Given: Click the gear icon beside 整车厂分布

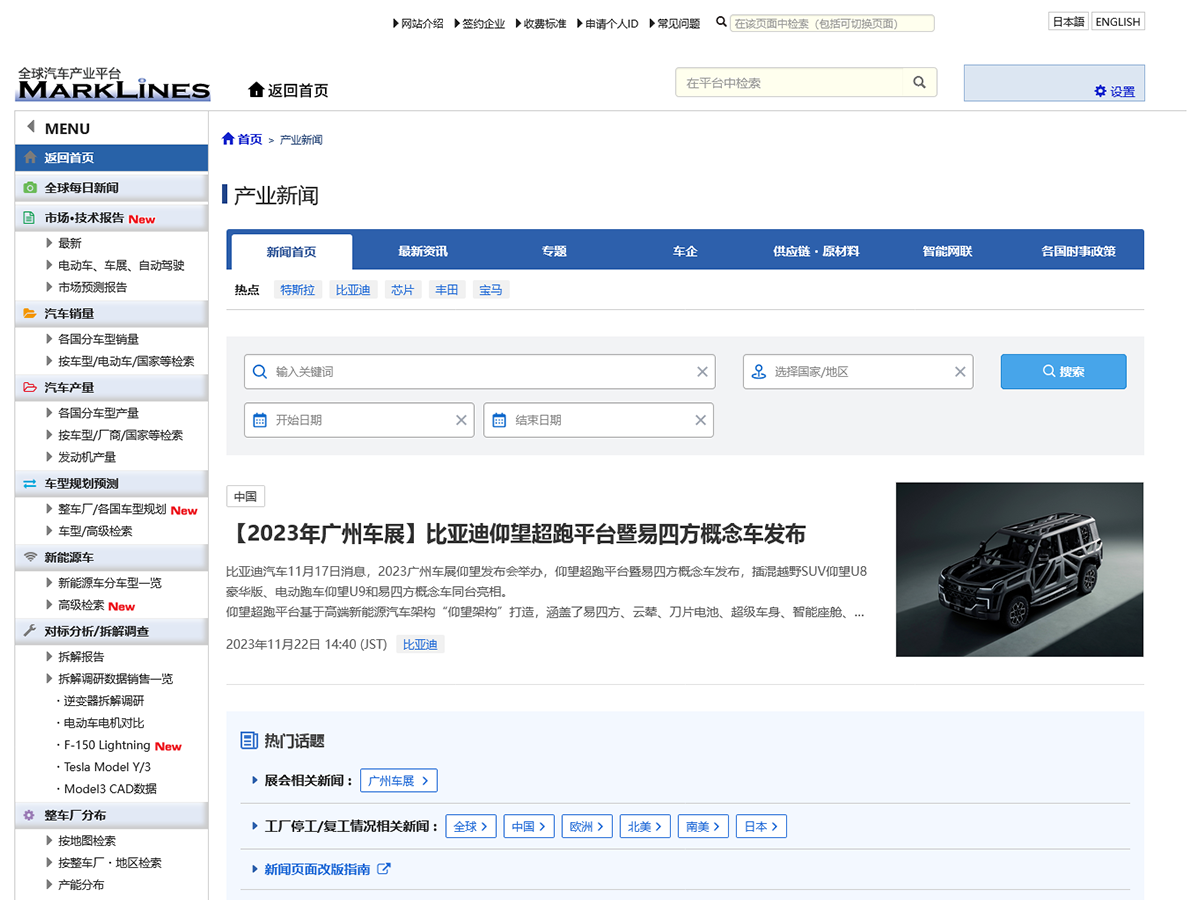Looking at the screenshot, I should point(30,815).
